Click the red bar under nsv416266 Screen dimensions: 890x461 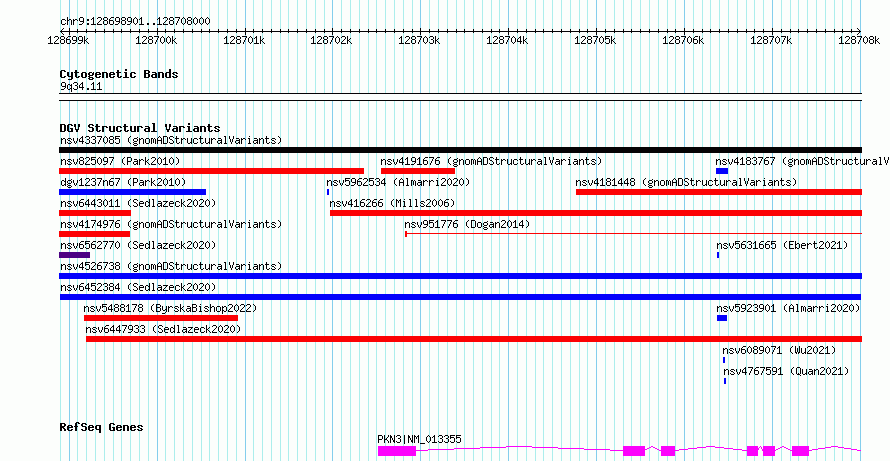pos(596,213)
